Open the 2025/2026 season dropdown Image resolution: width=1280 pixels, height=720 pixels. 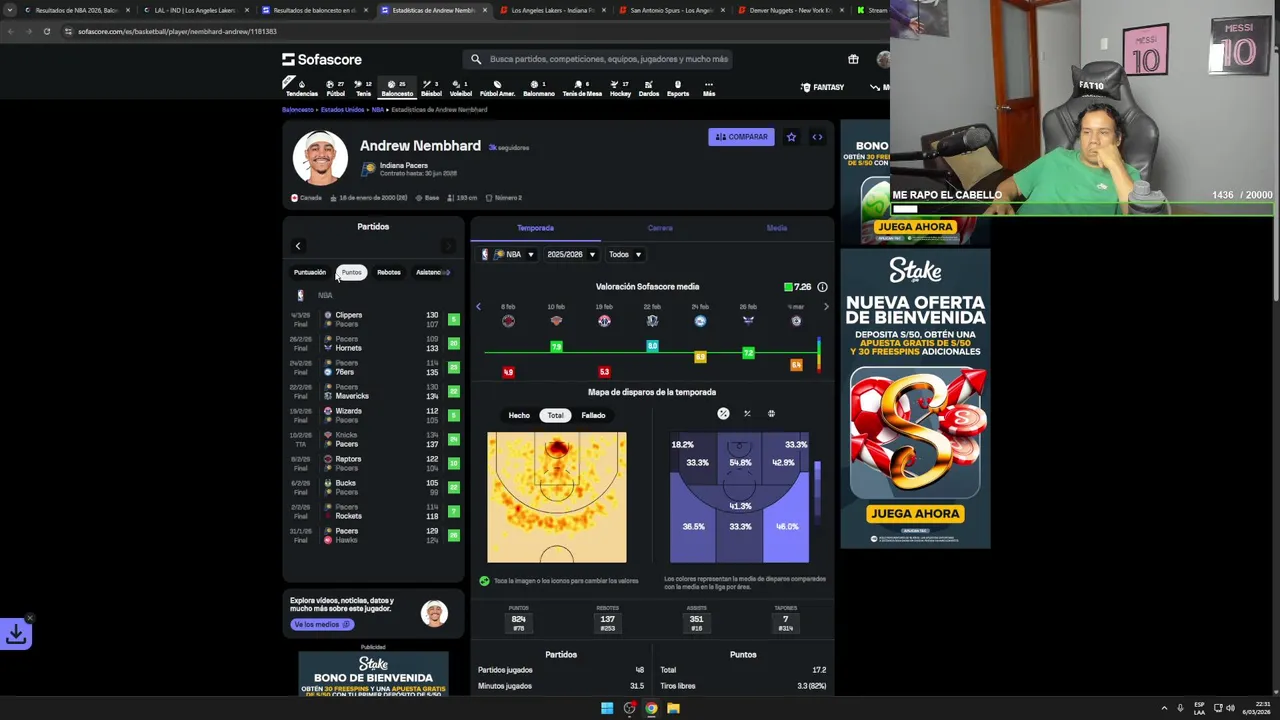(571, 255)
